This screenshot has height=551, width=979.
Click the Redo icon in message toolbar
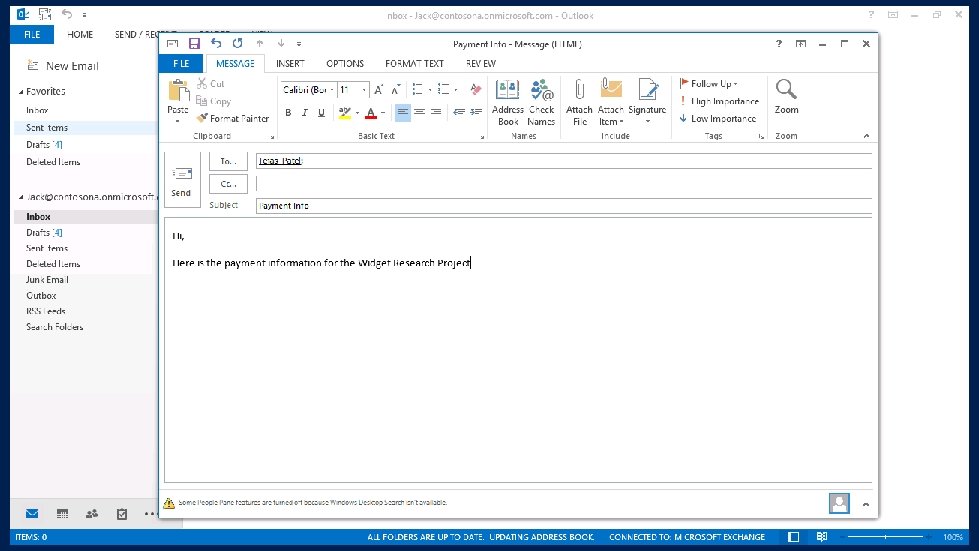click(x=237, y=43)
